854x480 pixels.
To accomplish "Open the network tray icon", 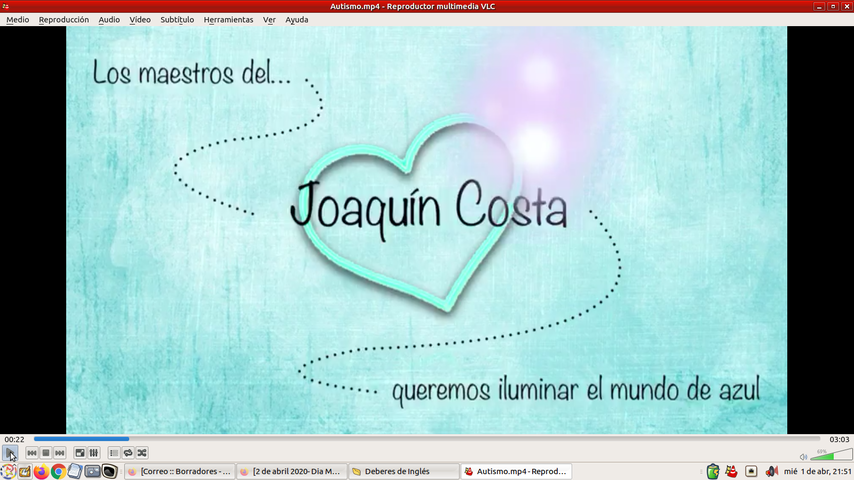I will click(x=751, y=471).
